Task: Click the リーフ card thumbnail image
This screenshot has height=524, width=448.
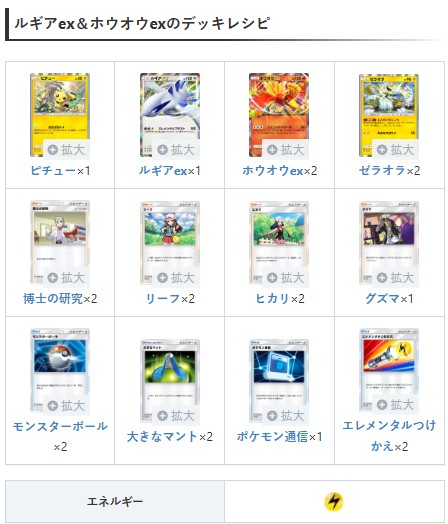Action: click(x=170, y=243)
